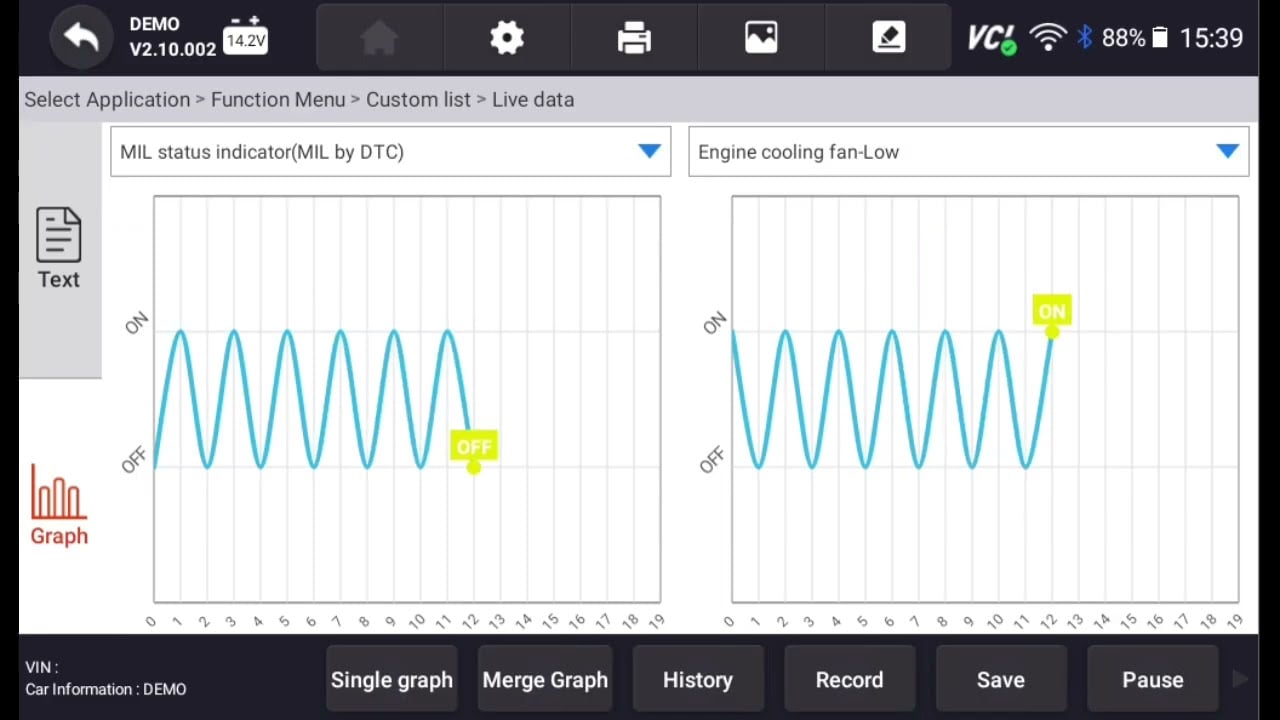Viewport: 1280px width, 720px height.
Task: Click the yellow OFF marker on left graph
Action: click(x=474, y=447)
